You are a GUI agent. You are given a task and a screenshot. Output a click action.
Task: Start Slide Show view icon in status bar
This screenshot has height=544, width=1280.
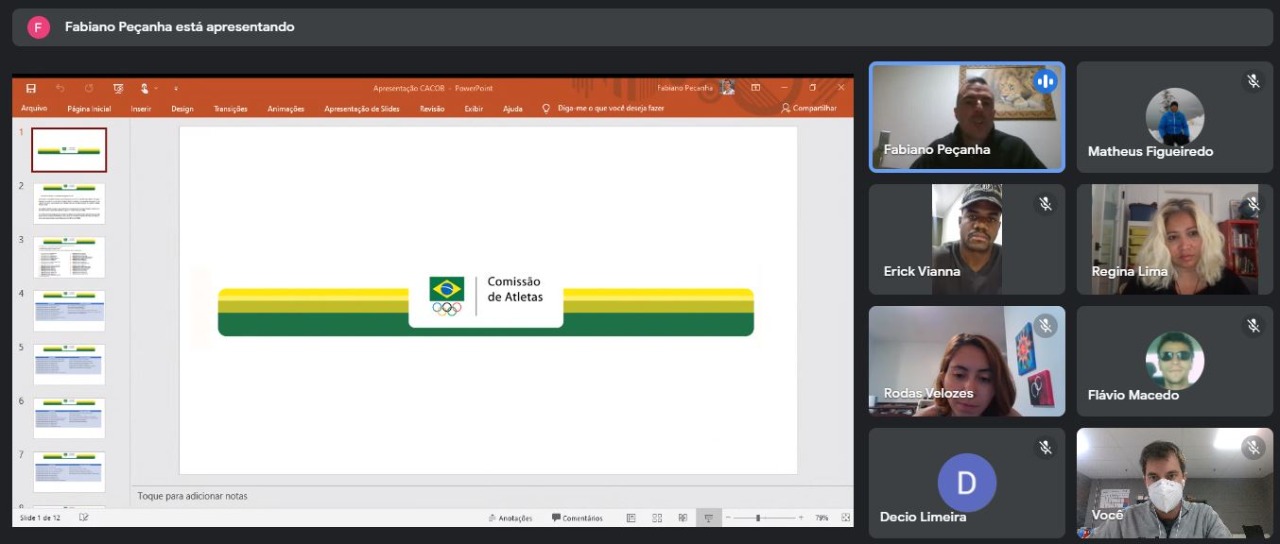[x=708, y=518]
